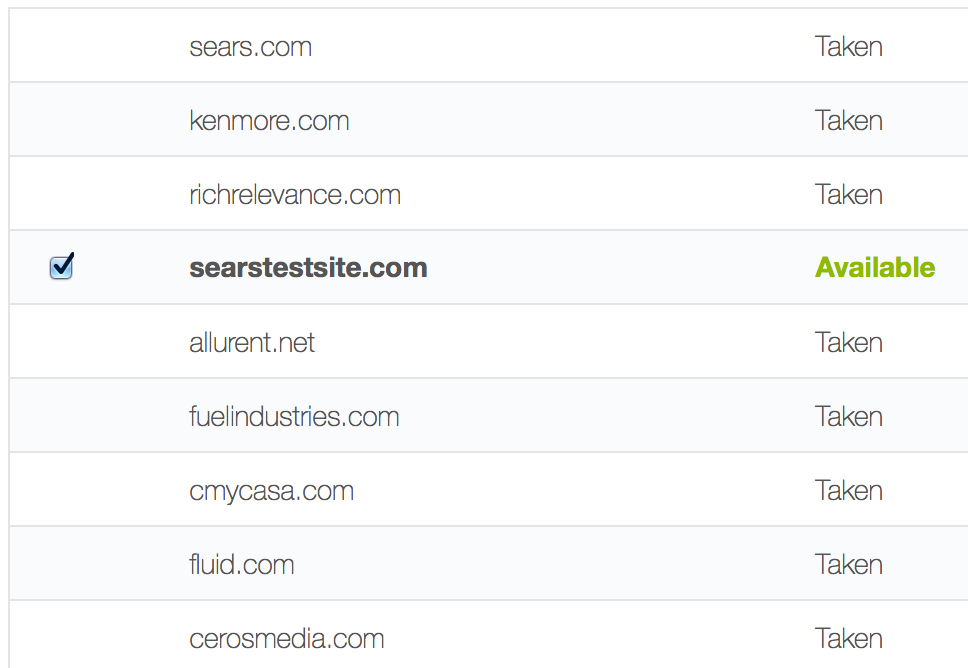Screen dimensions: 968x668
Task: Click the sears.com domain name
Action: (x=250, y=47)
